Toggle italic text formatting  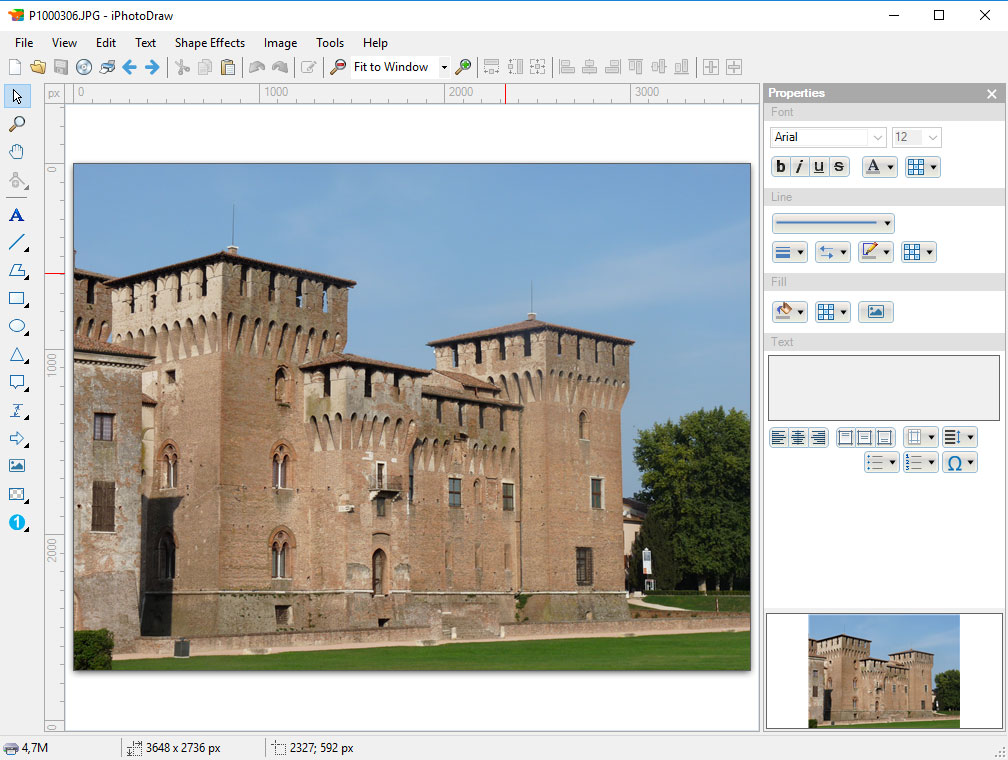pos(800,167)
